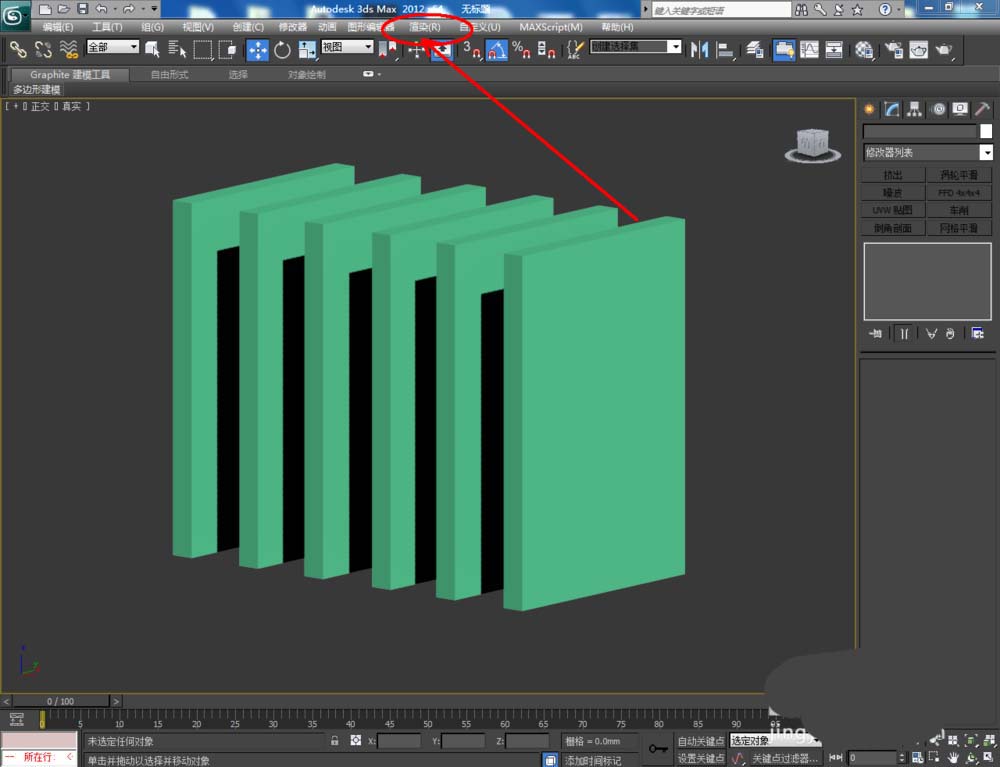Click the 挤出 modifier button
The width and height of the screenshot is (1000, 767).
(x=892, y=175)
